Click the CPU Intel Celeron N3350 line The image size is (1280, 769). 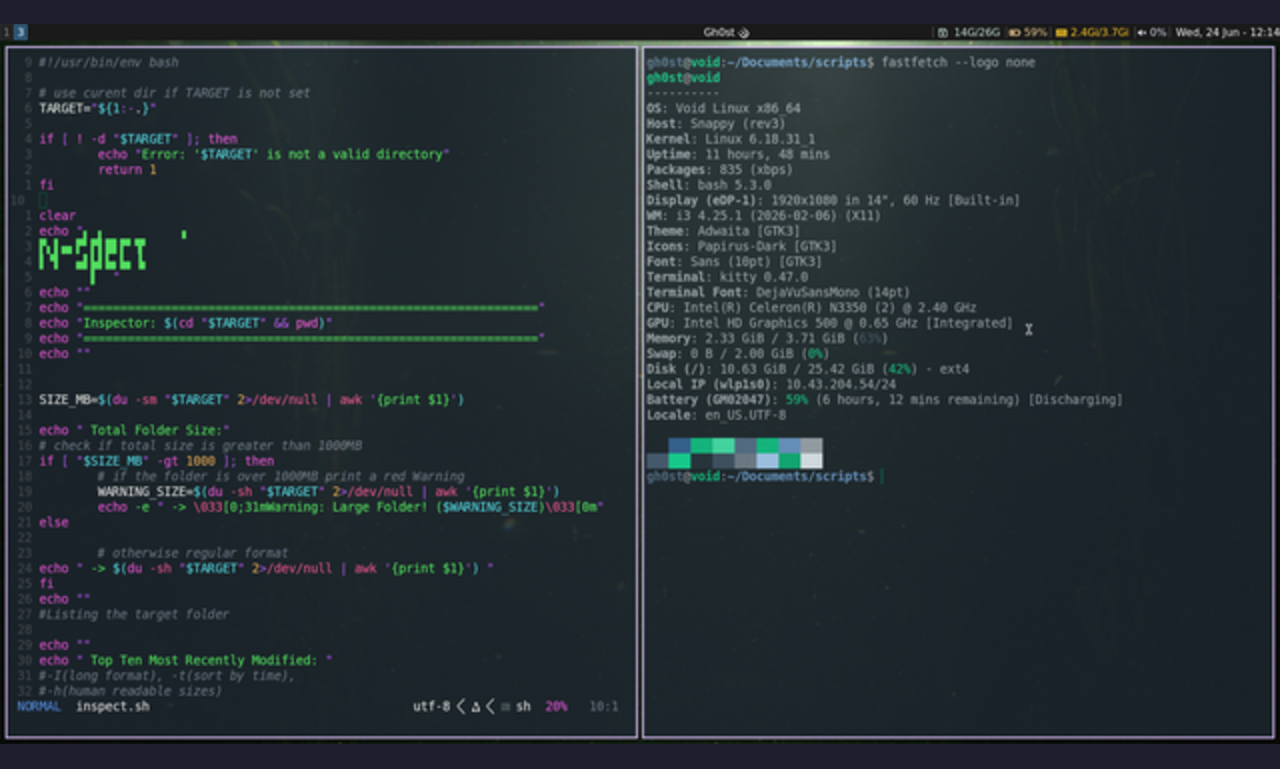811,308
